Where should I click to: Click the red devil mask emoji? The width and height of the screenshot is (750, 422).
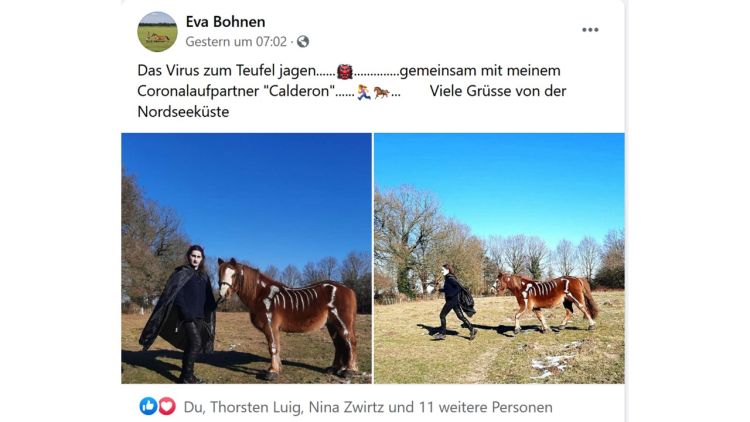pyautogui.click(x=344, y=71)
